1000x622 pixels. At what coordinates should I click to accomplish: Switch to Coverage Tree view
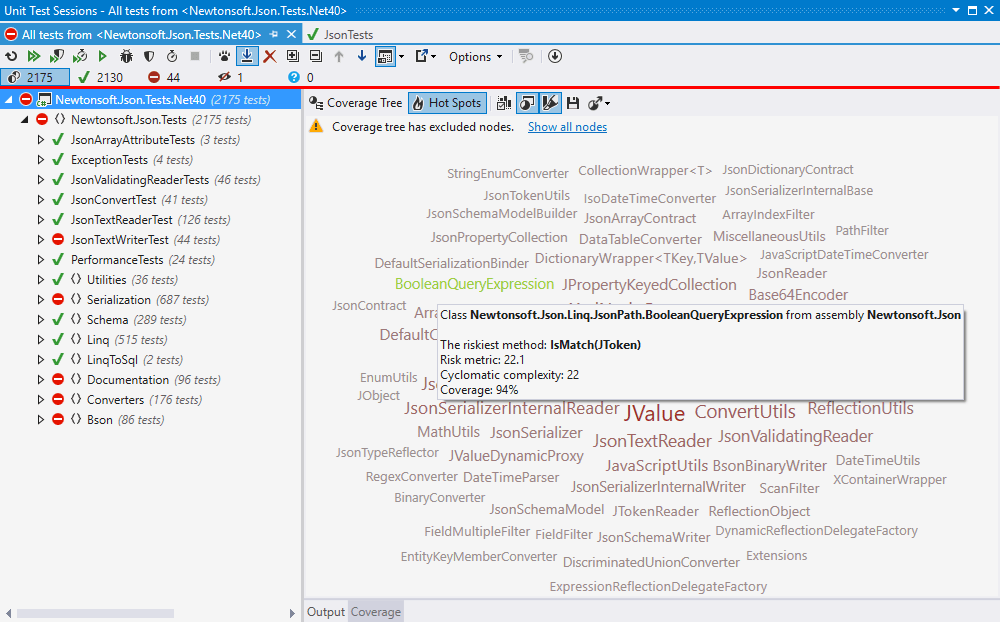356,103
